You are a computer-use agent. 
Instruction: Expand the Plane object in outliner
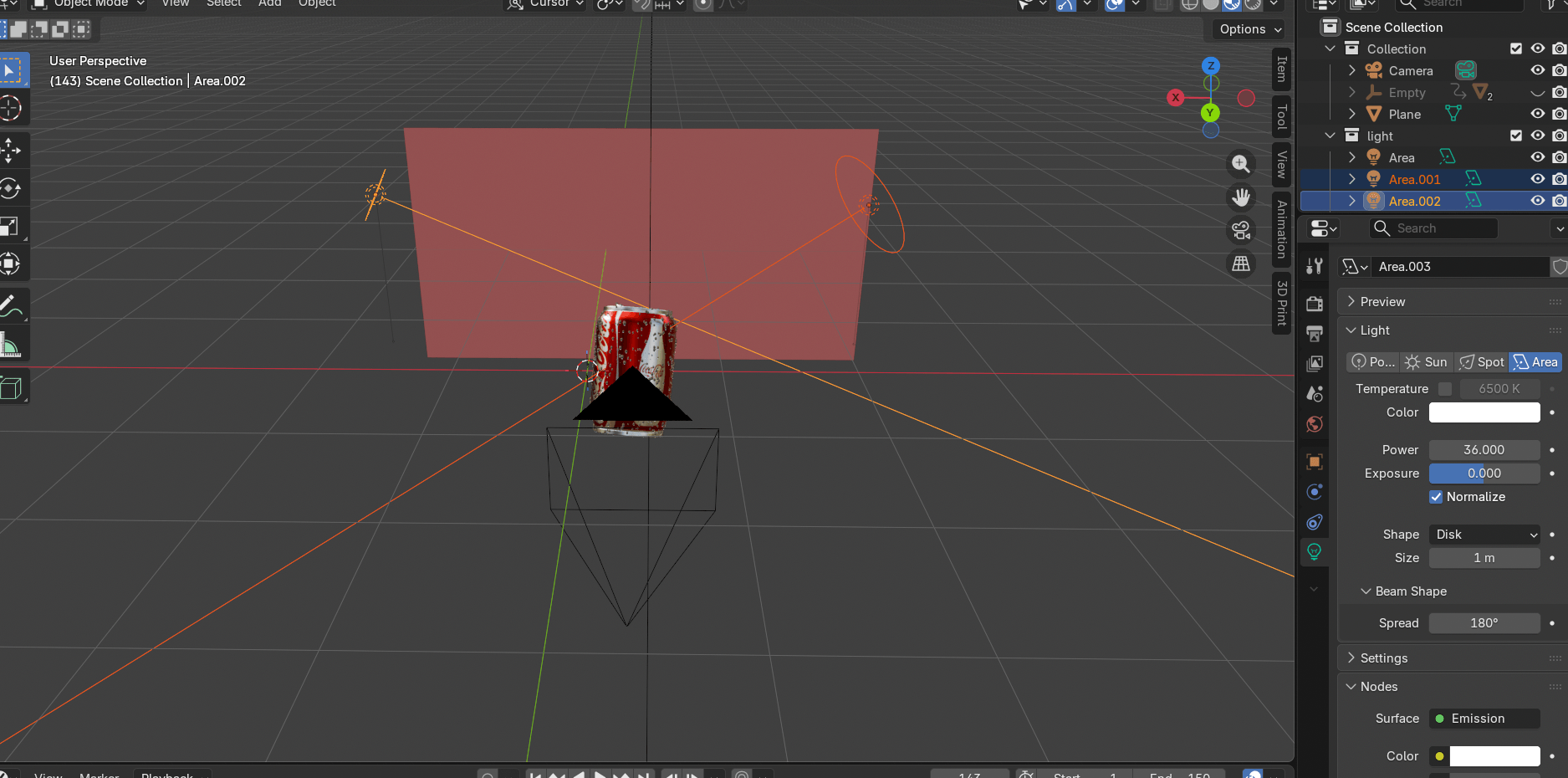point(1352,114)
